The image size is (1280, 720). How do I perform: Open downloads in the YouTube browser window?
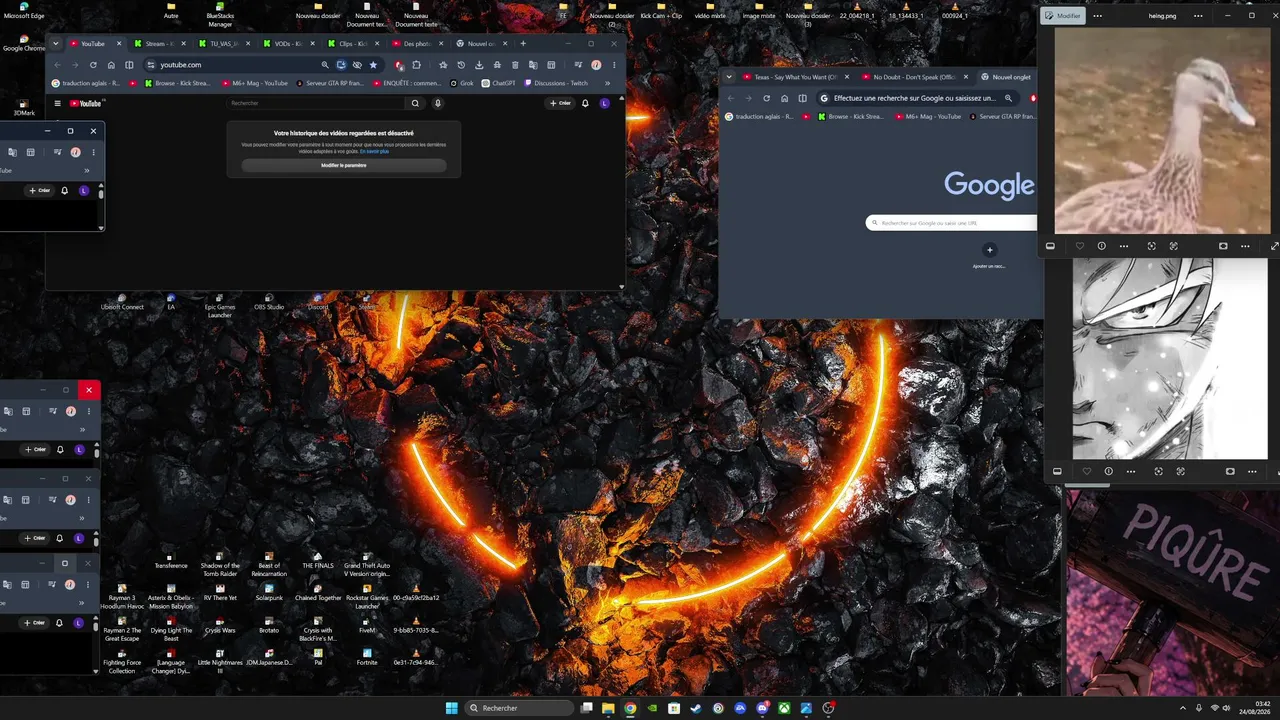[x=479, y=65]
